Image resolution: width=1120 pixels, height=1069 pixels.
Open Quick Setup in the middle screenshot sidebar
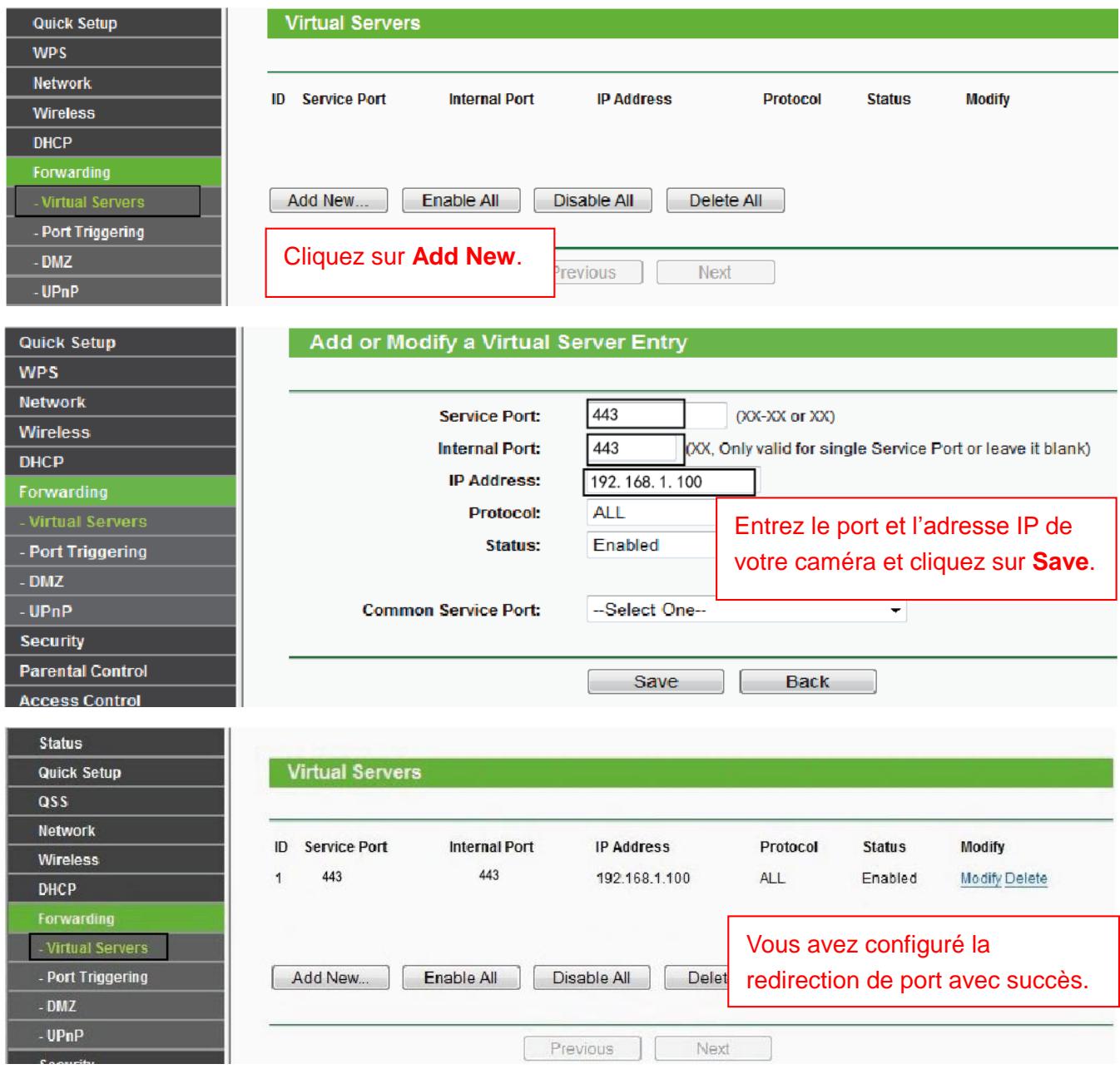tap(121, 343)
